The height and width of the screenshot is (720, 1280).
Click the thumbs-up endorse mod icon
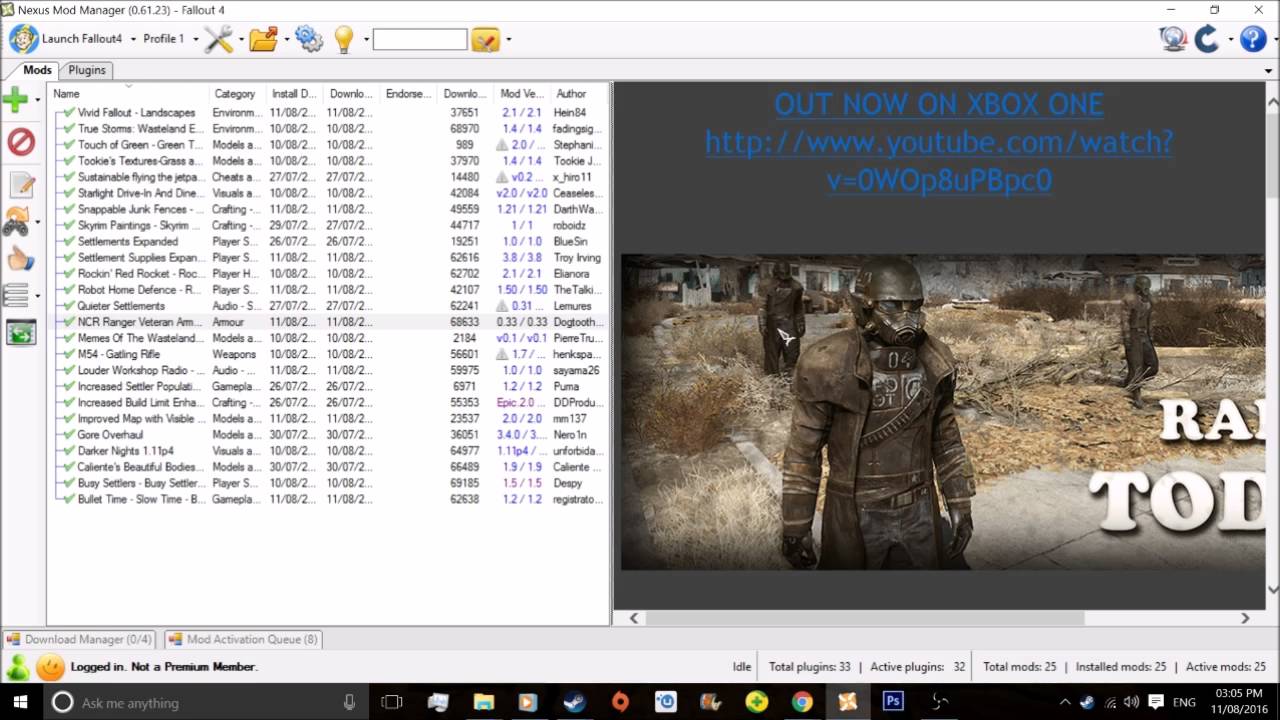click(21, 259)
